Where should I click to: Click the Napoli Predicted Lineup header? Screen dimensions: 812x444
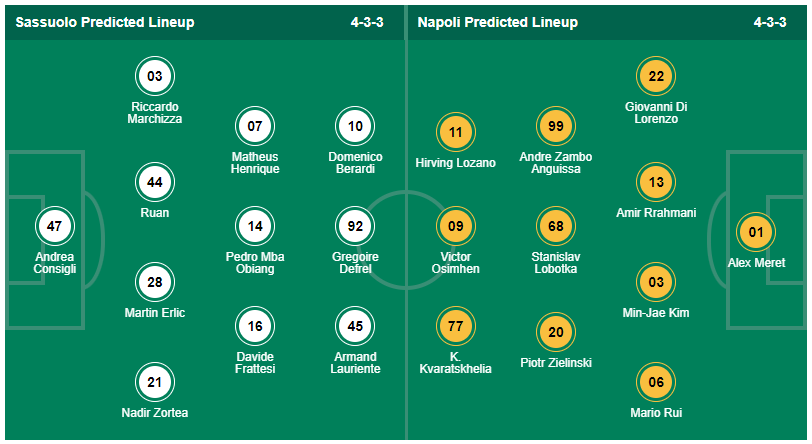pos(496,22)
